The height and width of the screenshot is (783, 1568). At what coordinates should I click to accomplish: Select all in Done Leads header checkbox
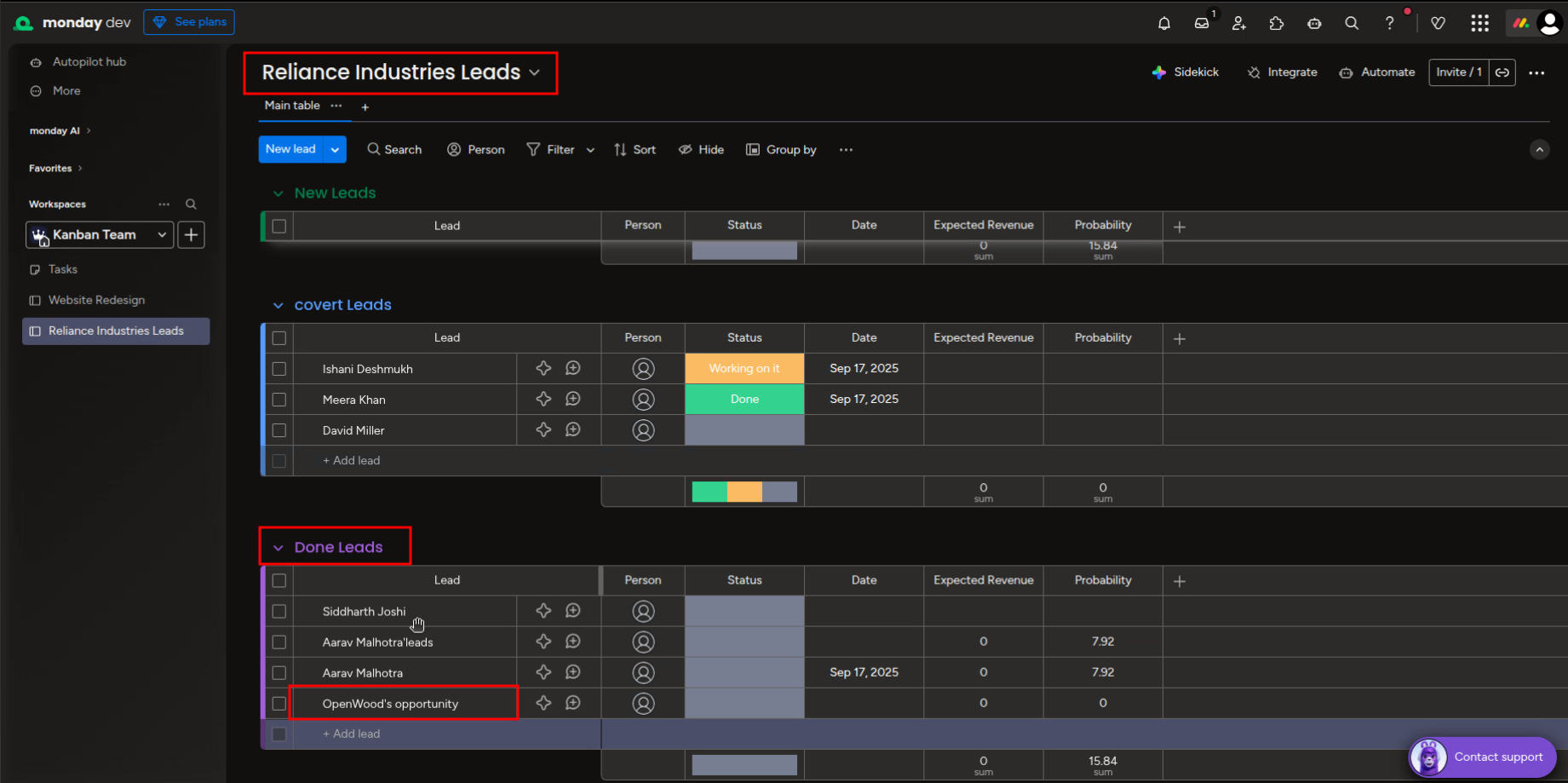click(x=279, y=580)
